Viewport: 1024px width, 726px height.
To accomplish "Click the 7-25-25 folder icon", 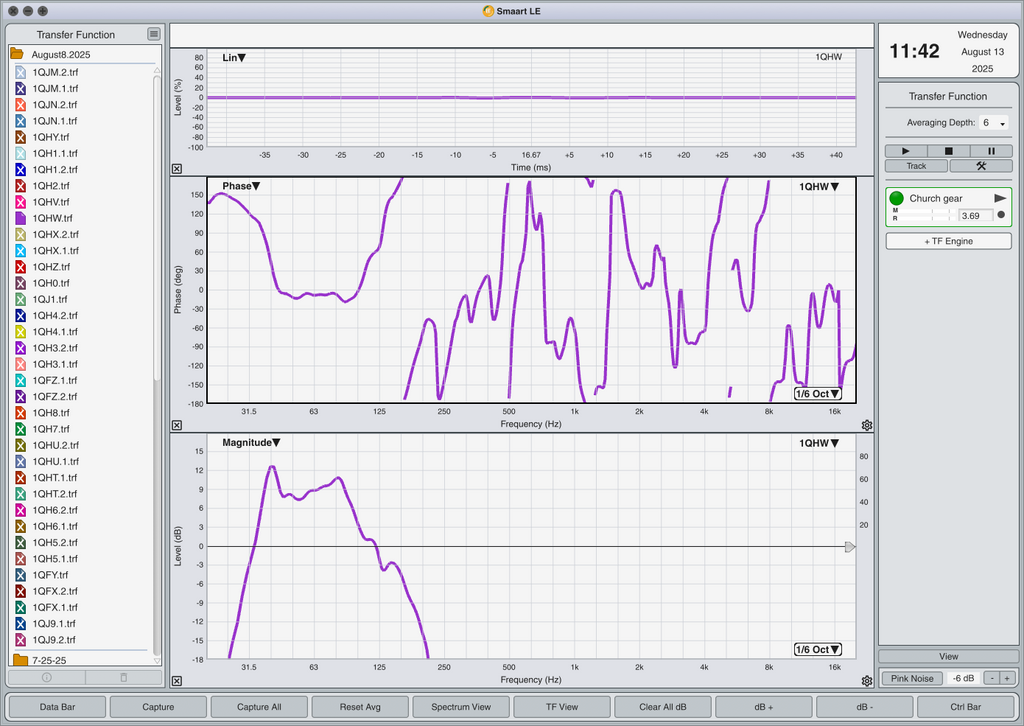I will [20, 660].
